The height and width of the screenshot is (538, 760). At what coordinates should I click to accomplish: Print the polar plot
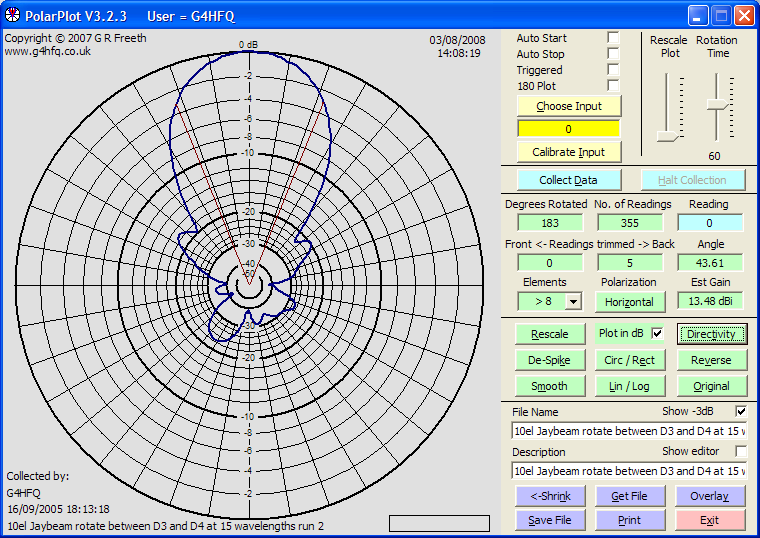(x=630, y=520)
